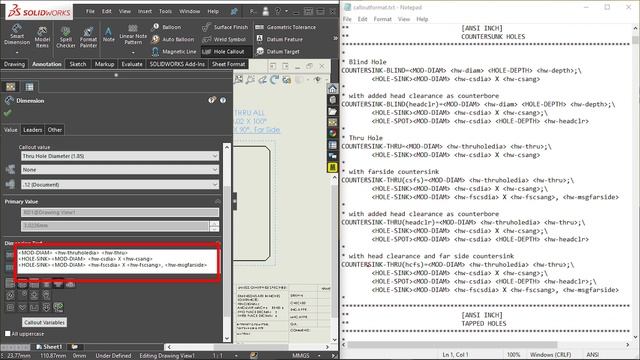Expand Linear Note Pattern dropdown arrow
The height and width of the screenshot is (360, 640).
[133, 53]
